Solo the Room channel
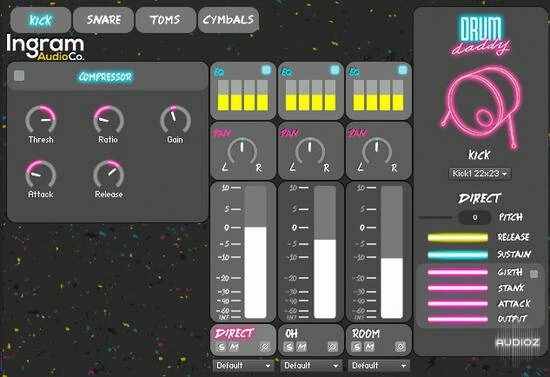 click(357, 347)
